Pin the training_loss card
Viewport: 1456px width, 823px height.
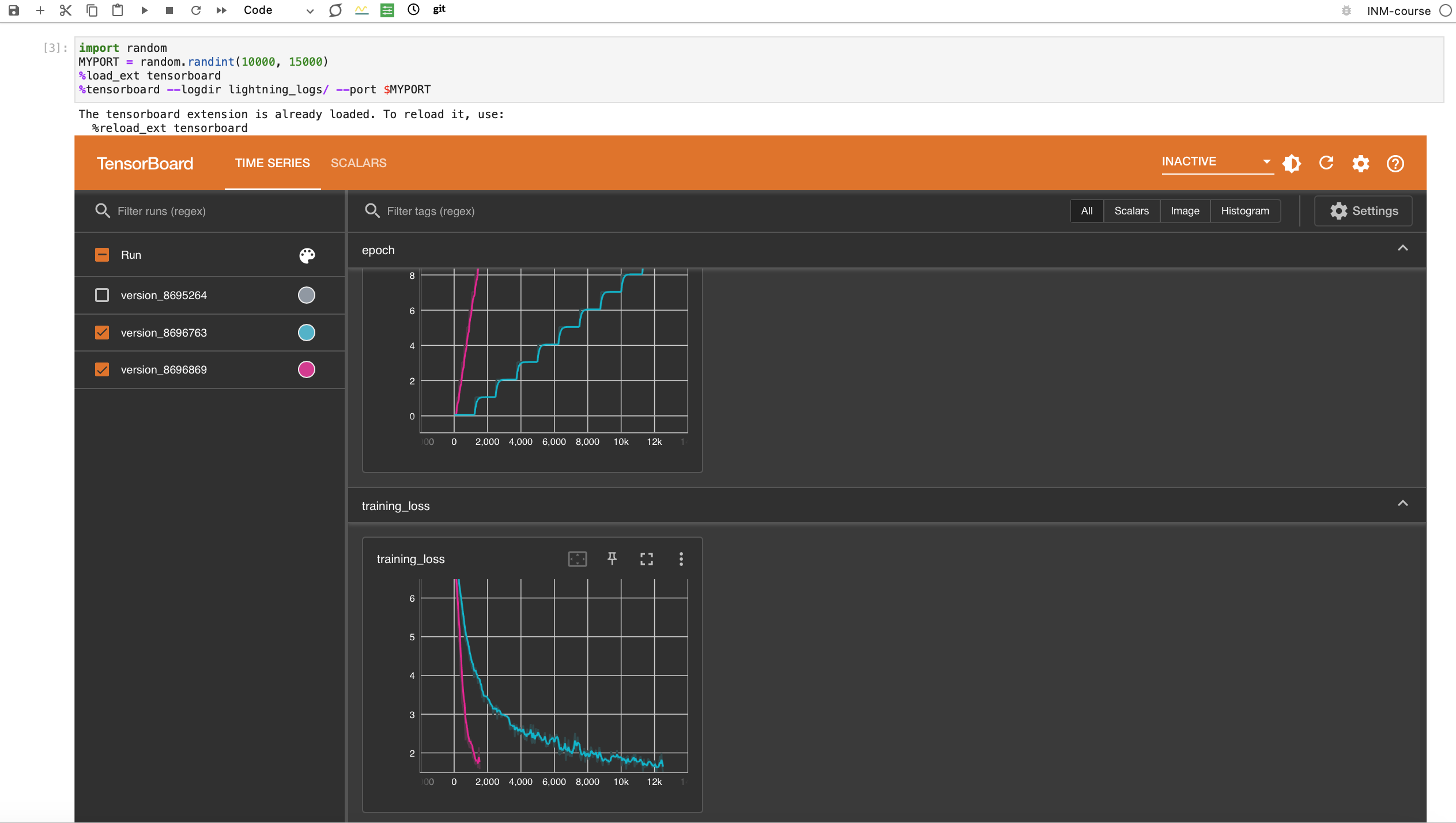pos(612,558)
